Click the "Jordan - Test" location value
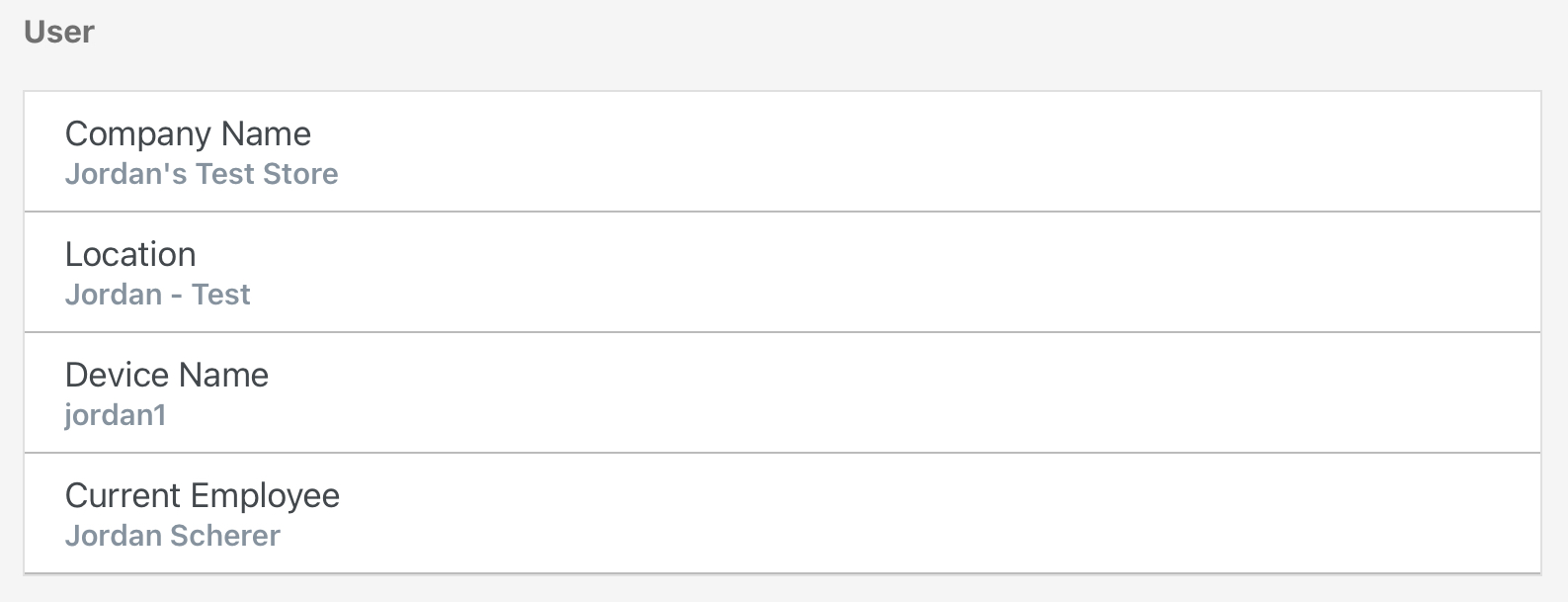Screen dimensions: 1568x602 pyautogui.click(x=158, y=295)
